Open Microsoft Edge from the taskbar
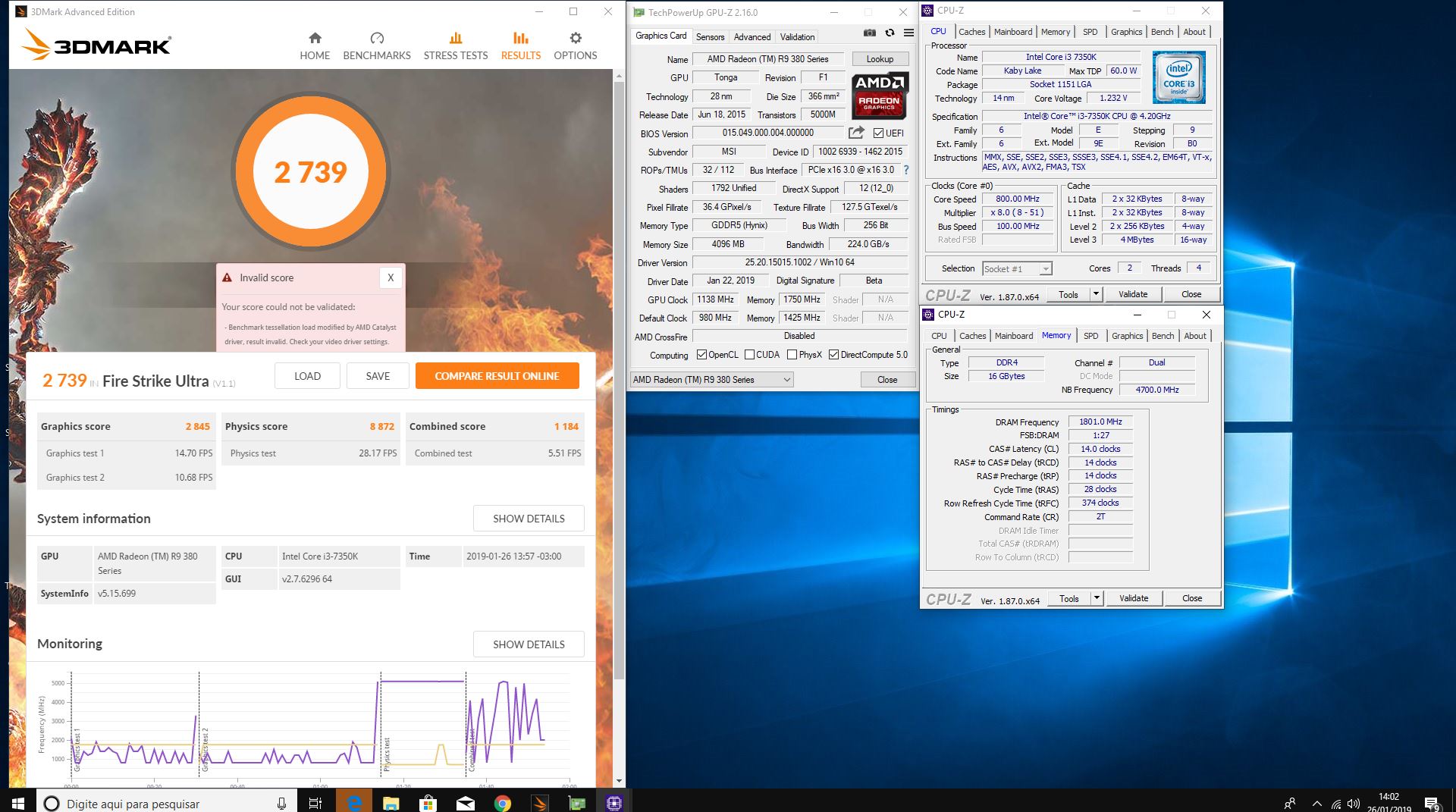This screenshot has height=812, width=1456. [x=354, y=803]
